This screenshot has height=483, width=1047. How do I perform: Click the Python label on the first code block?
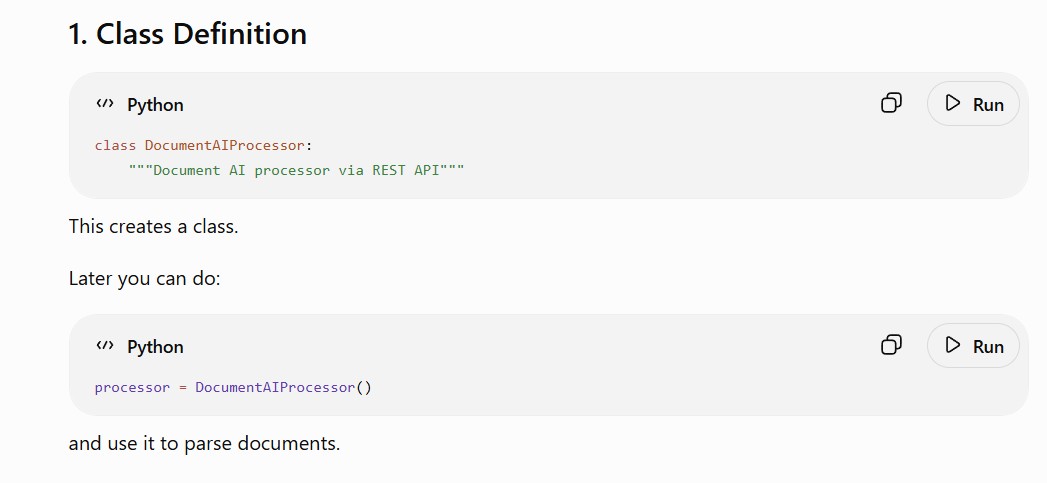pos(155,105)
